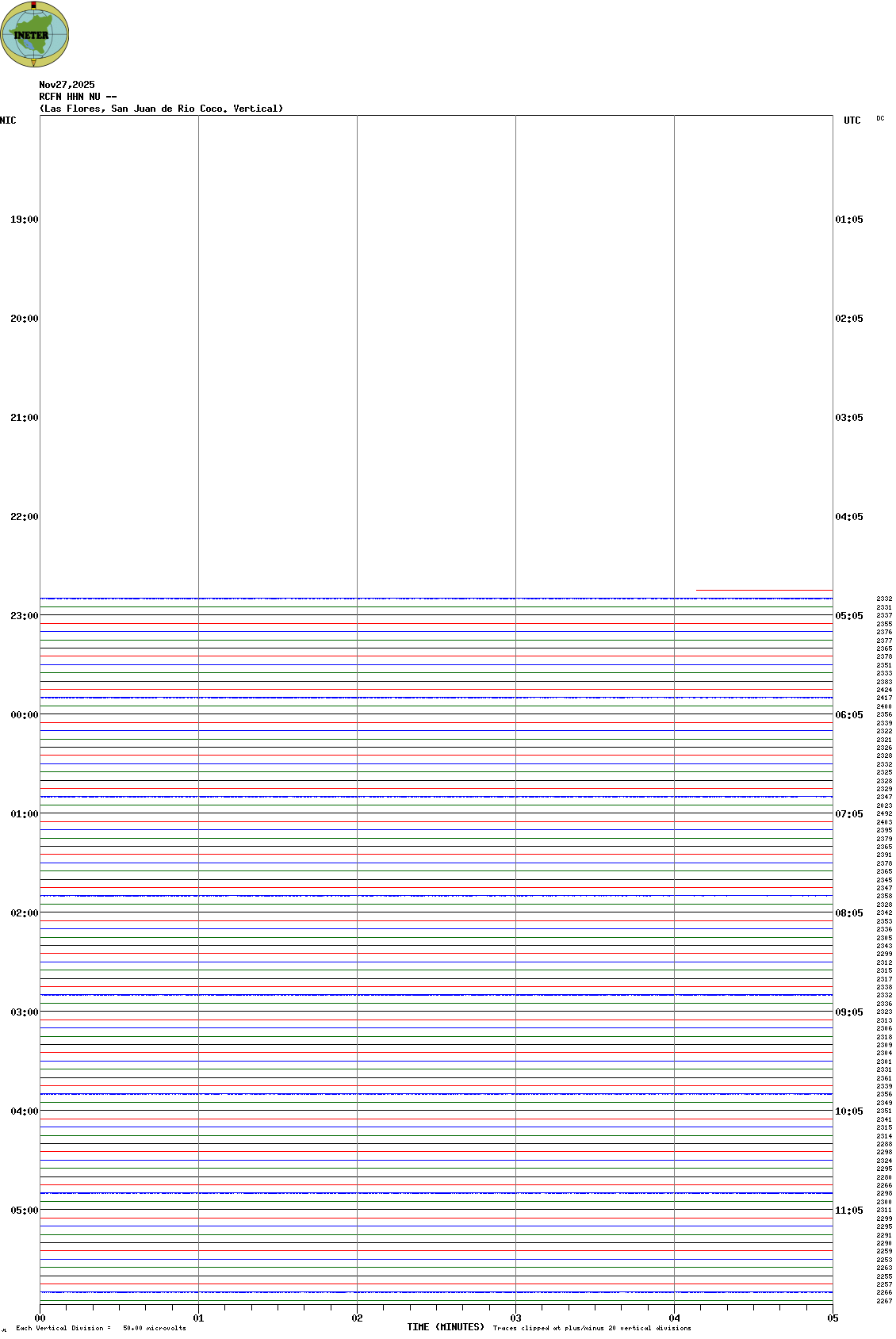
Task: Click the Las Flores location description
Action: pos(161,109)
